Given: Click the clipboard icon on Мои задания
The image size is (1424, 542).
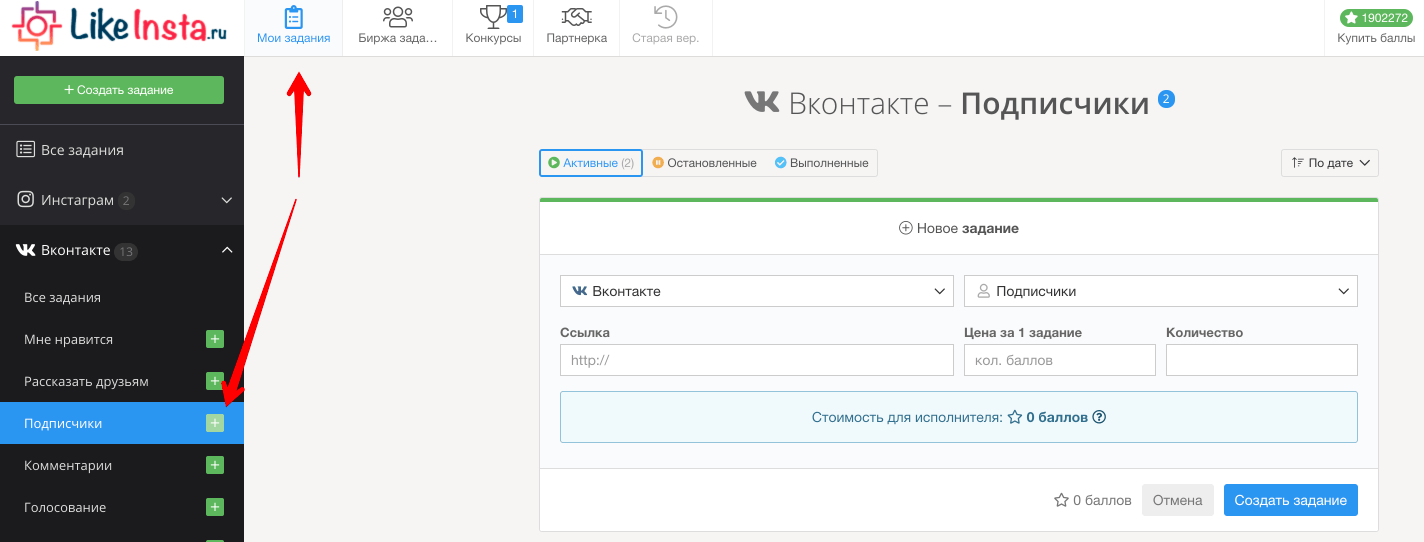Looking at the screenshot, I should tap(293, 17).
